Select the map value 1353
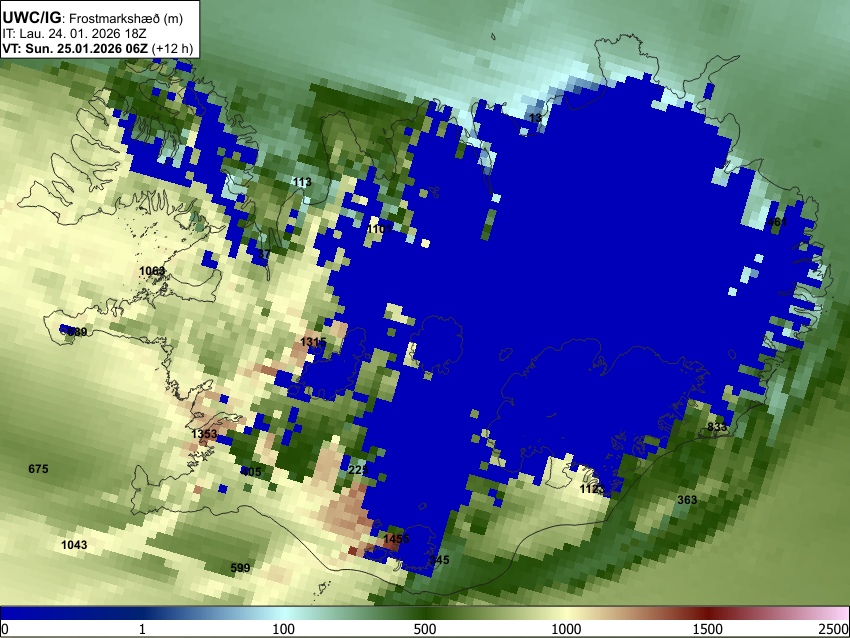The image size is (850, 638). tap(204, 434)
